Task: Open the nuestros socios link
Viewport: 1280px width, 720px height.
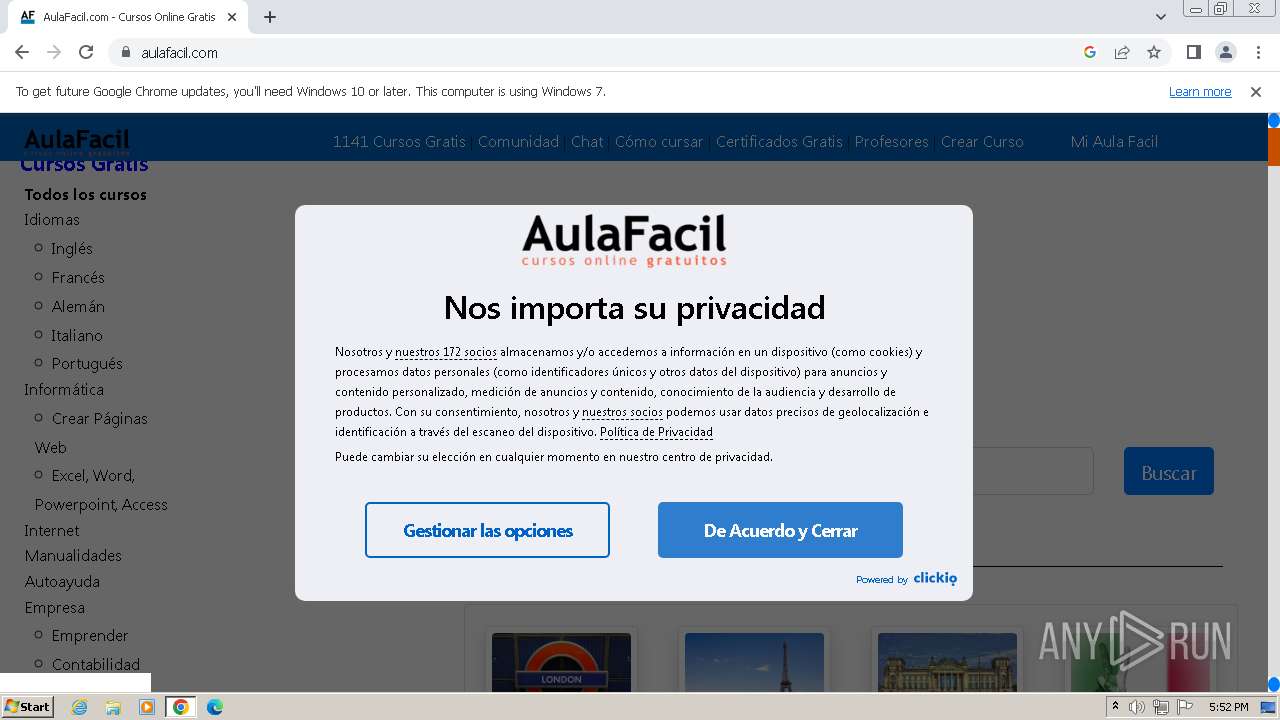Action: click(622, 412)
